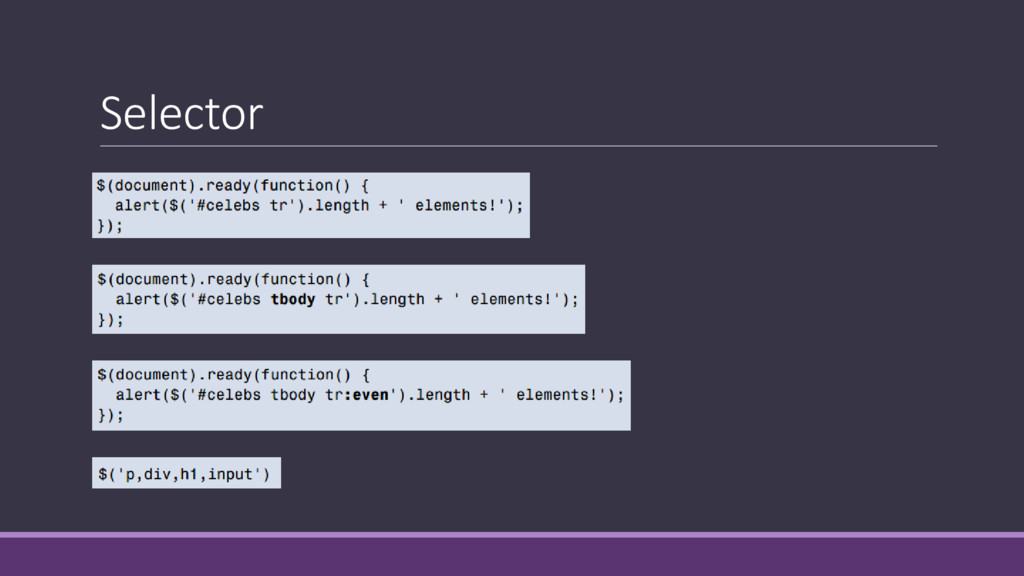1024x576 pixels.
Task: Click the closing "});" of the third code block
Action: pyautogui.click(x=109, y=415)
